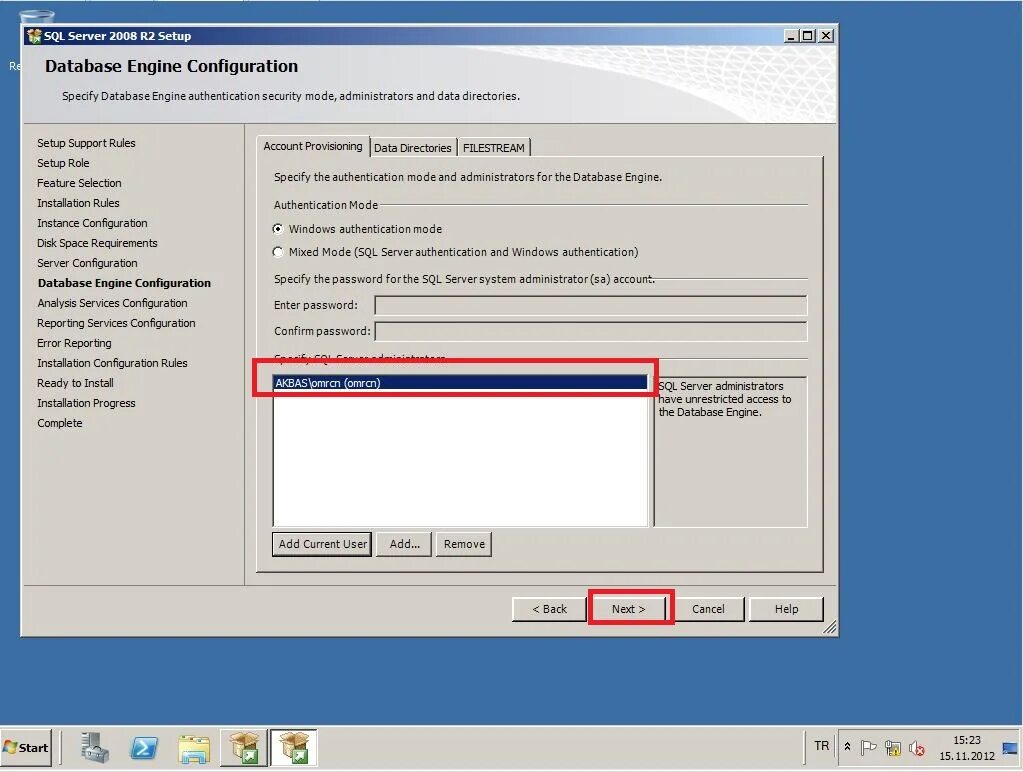
Task: Click the Remove button
Action: pyautogui.click(x=464, y=544)
